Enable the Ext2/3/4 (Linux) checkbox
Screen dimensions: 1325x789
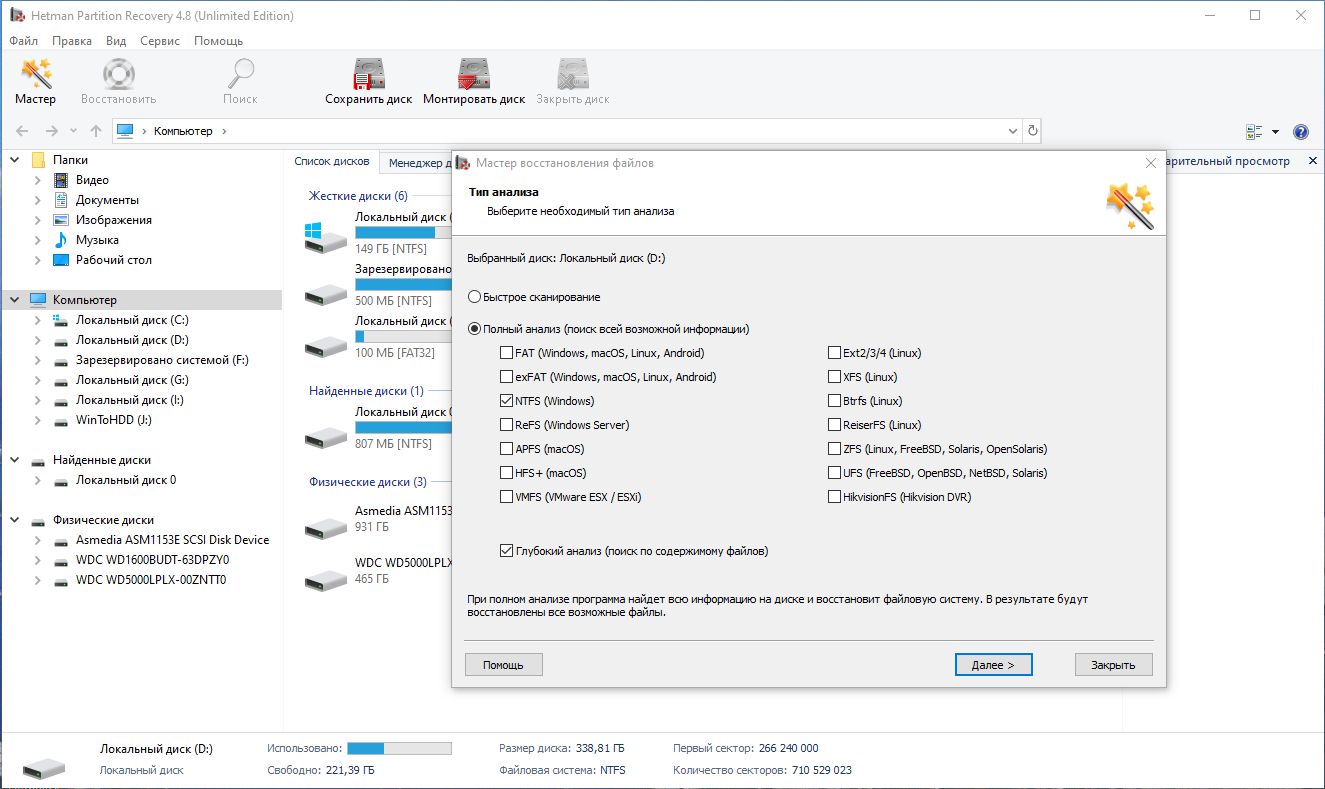click(834, 353)
